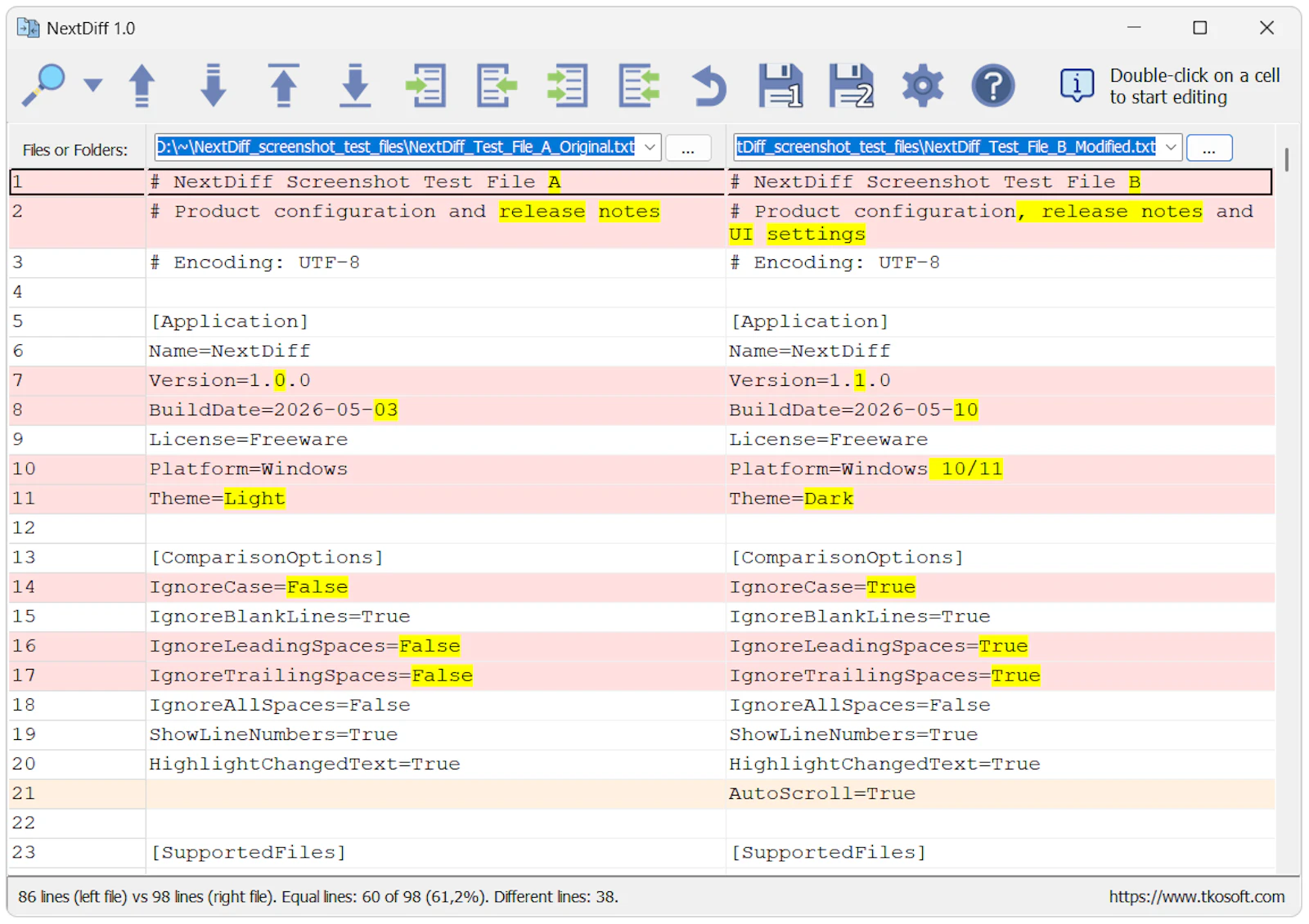Select right cell 'Name=NextDiff'
The width and height of the screenshot is (1309, 924).
click(1001, 352)
